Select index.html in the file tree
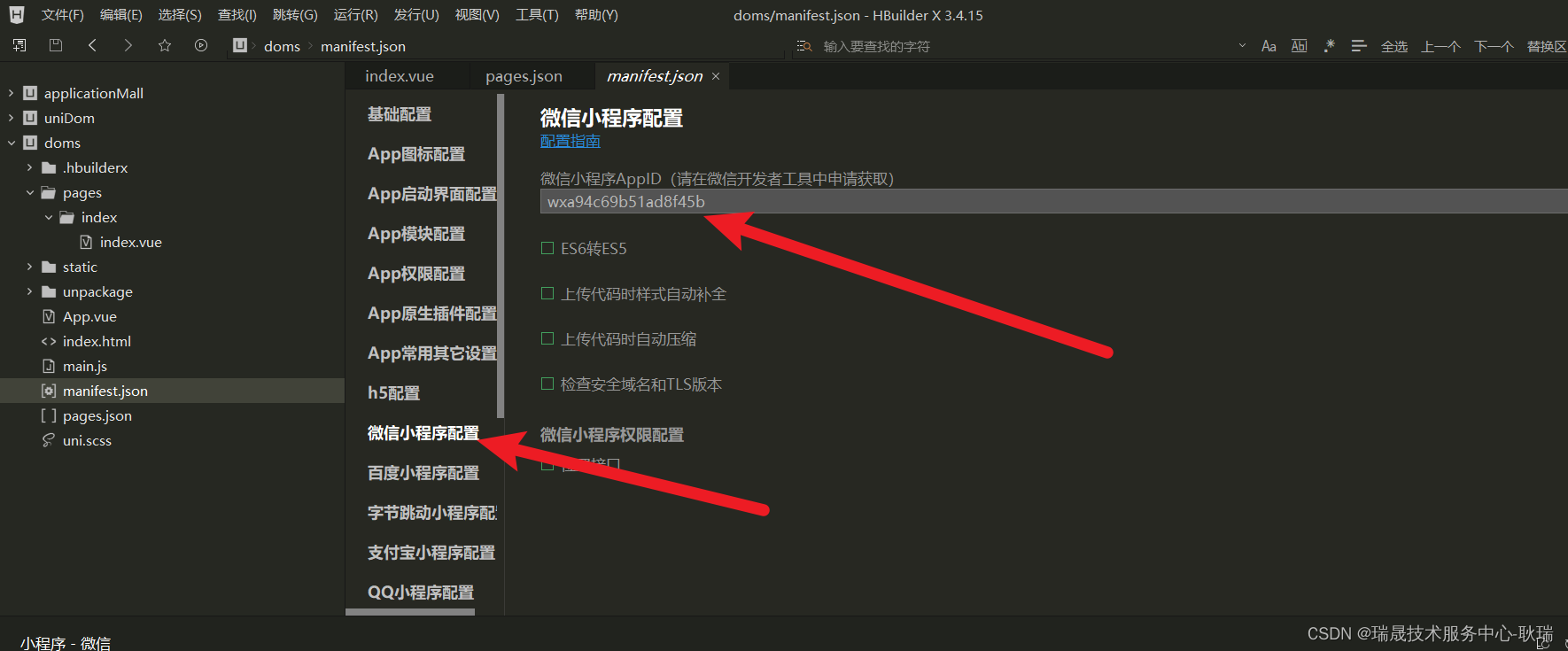This screenshot has height=651, width=1568. [97, 341]
